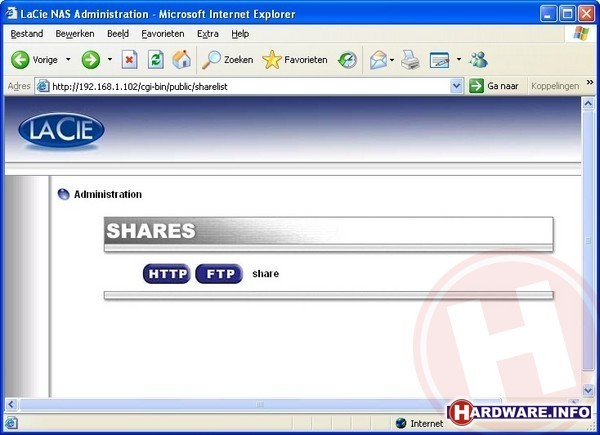Expand the toolbar overflow chevron
This screenshot has height=435, width=600.
[590, 82]
